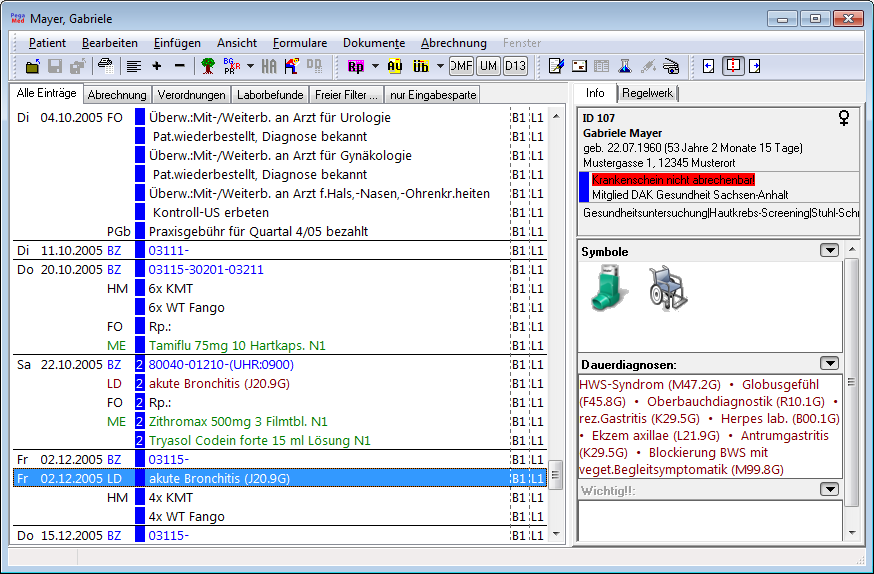Click the wheelchair symbol
874x574 pixels.
pyautogui.click(x=667, y=289)
